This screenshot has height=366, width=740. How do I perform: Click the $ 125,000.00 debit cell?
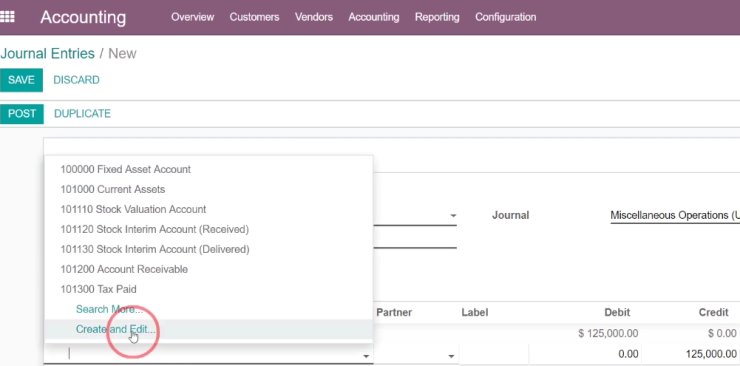[608, 334]
